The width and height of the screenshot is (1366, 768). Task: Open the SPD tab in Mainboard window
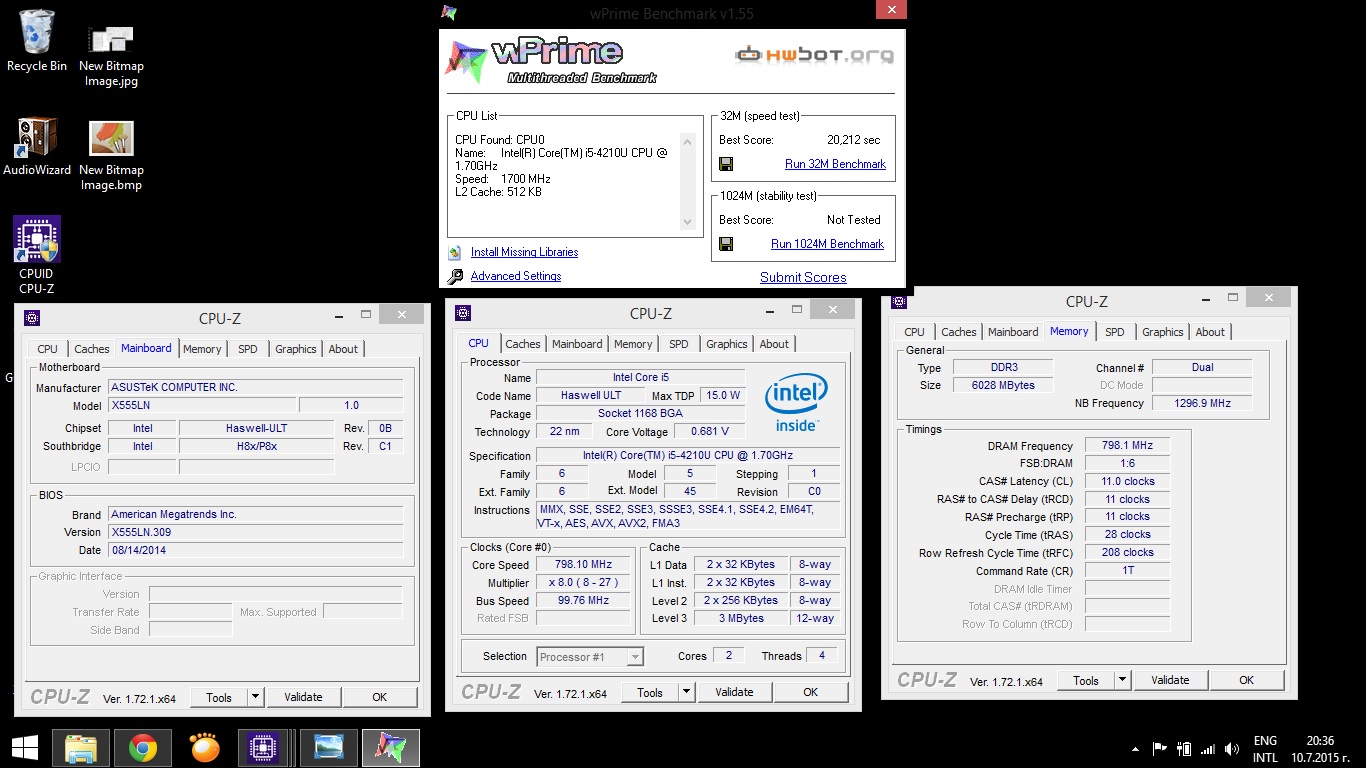tap(248, 349)
